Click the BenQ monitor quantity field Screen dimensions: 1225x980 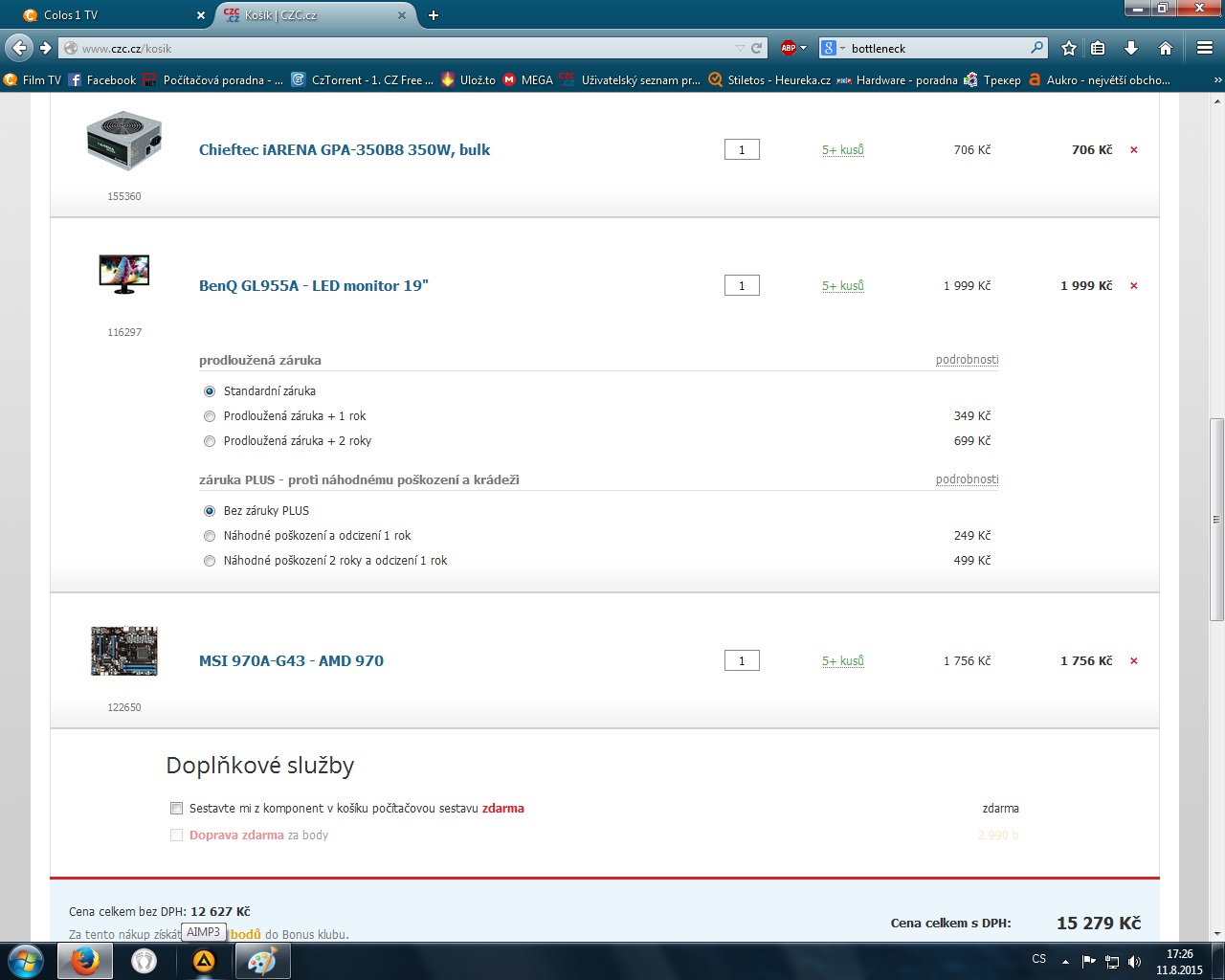tap(742, 286)
